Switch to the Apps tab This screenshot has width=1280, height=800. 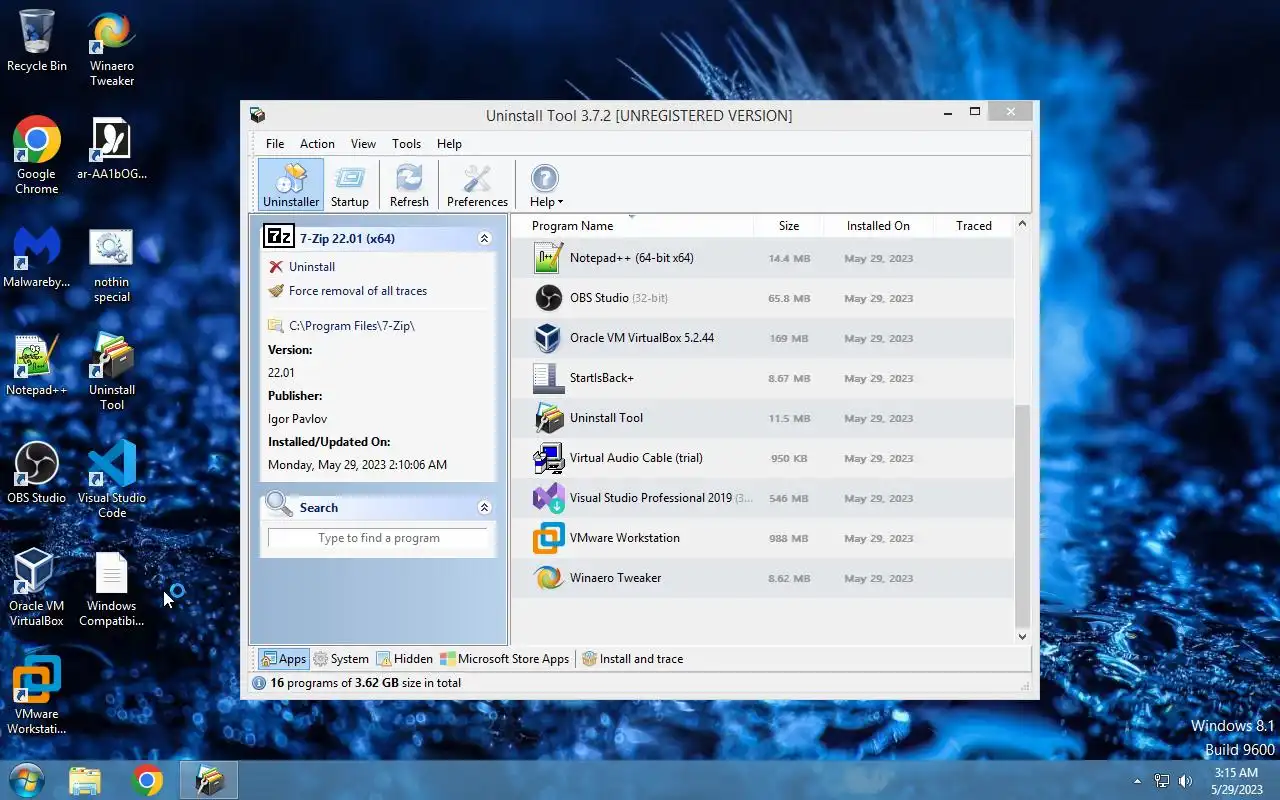coord(283,659)
